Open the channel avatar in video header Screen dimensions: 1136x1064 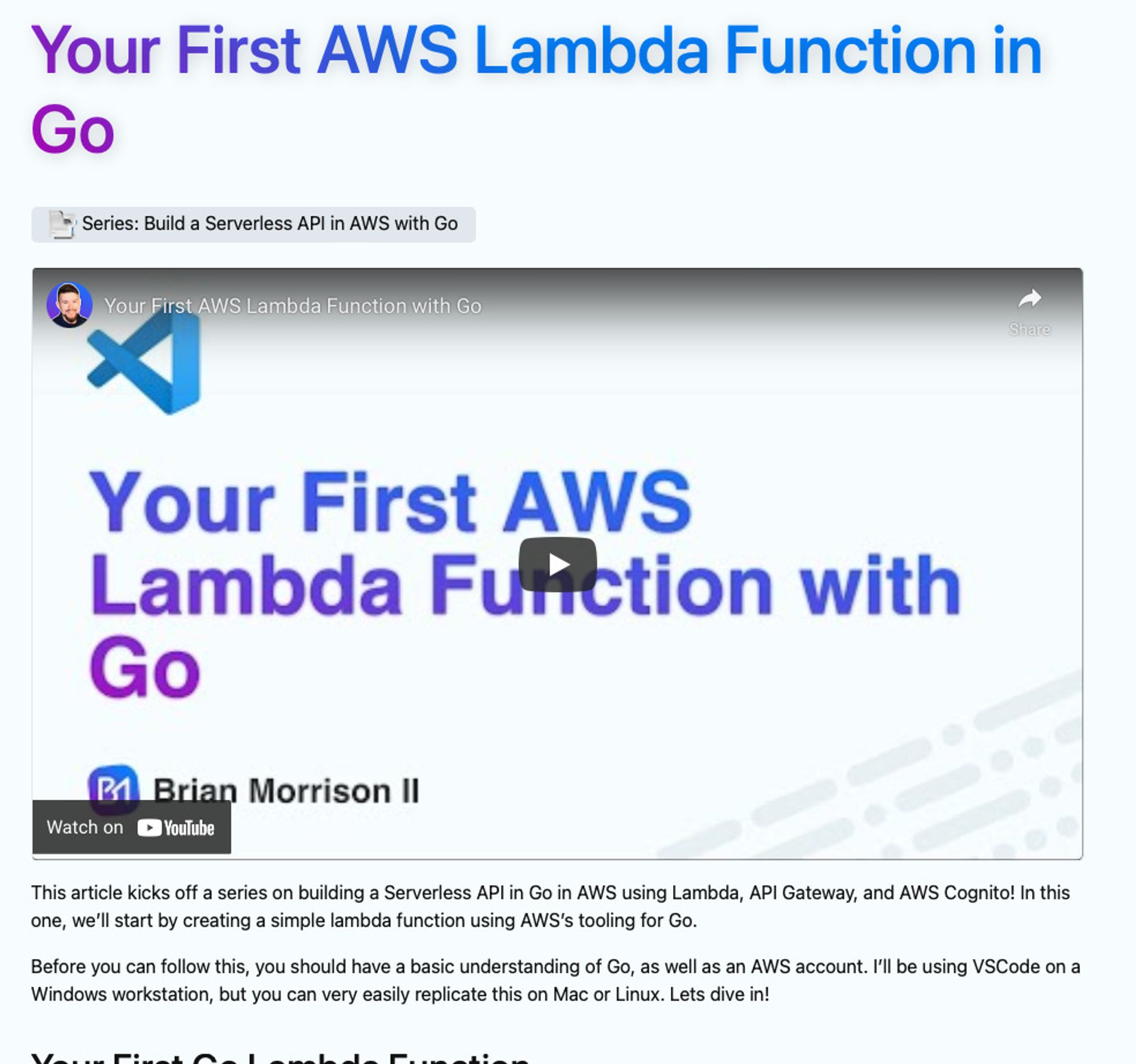point(69,305)
